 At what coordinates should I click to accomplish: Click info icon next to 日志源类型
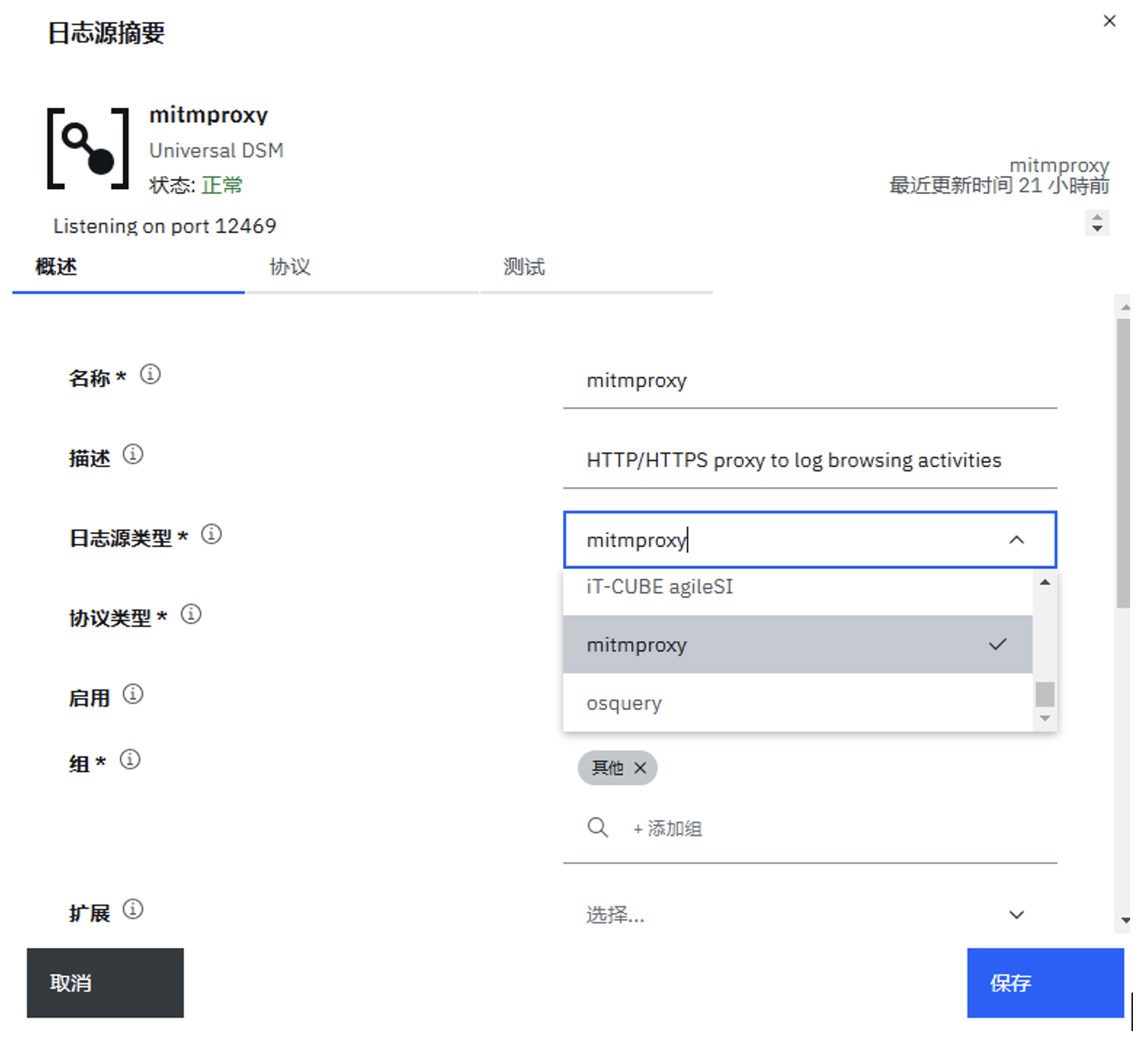click(x=211, y=534)
